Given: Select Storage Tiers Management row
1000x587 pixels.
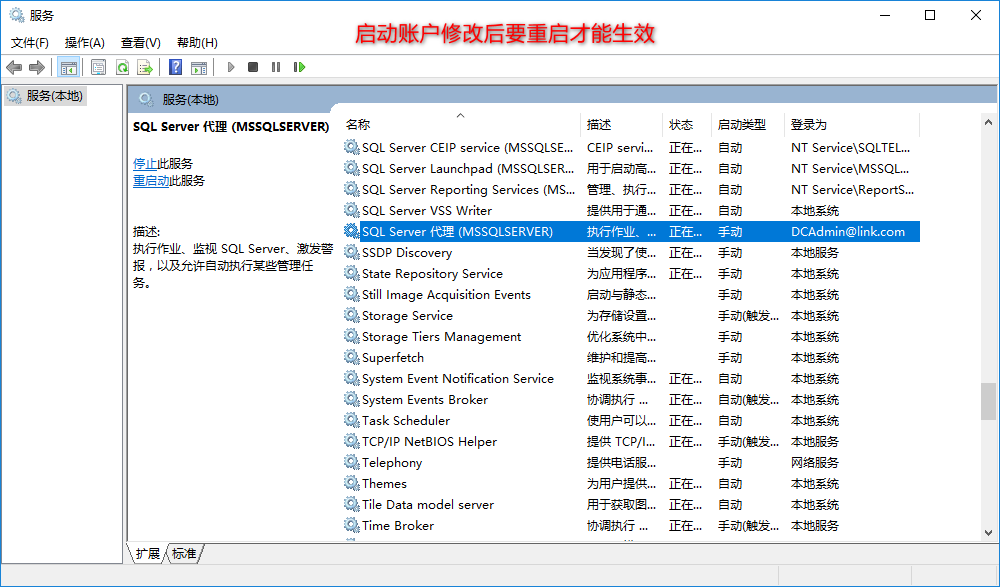Looking at the screenshot, I should [x=631, y=336].
